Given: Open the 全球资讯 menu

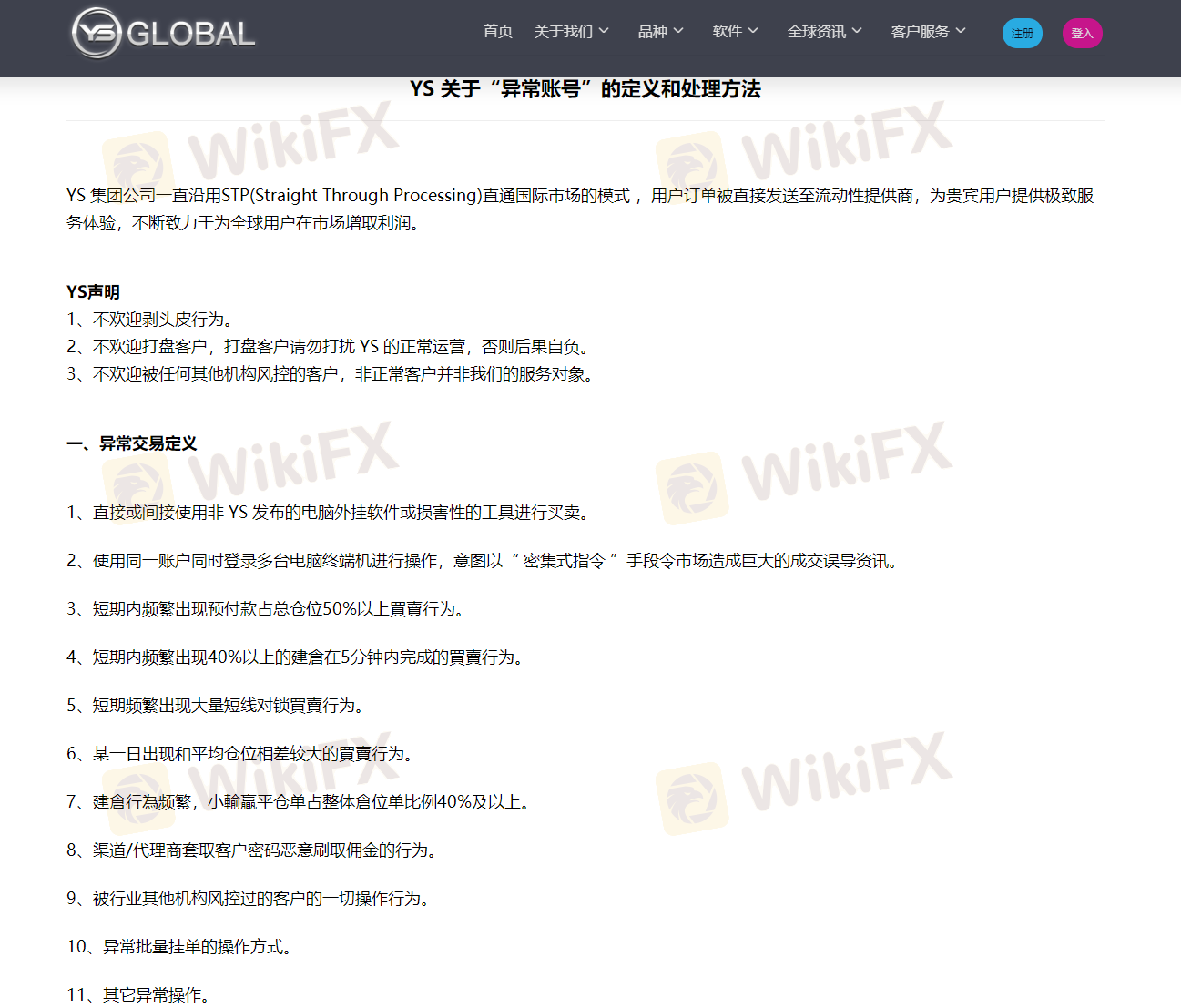Looking at the screenshot, I should 817,32.
